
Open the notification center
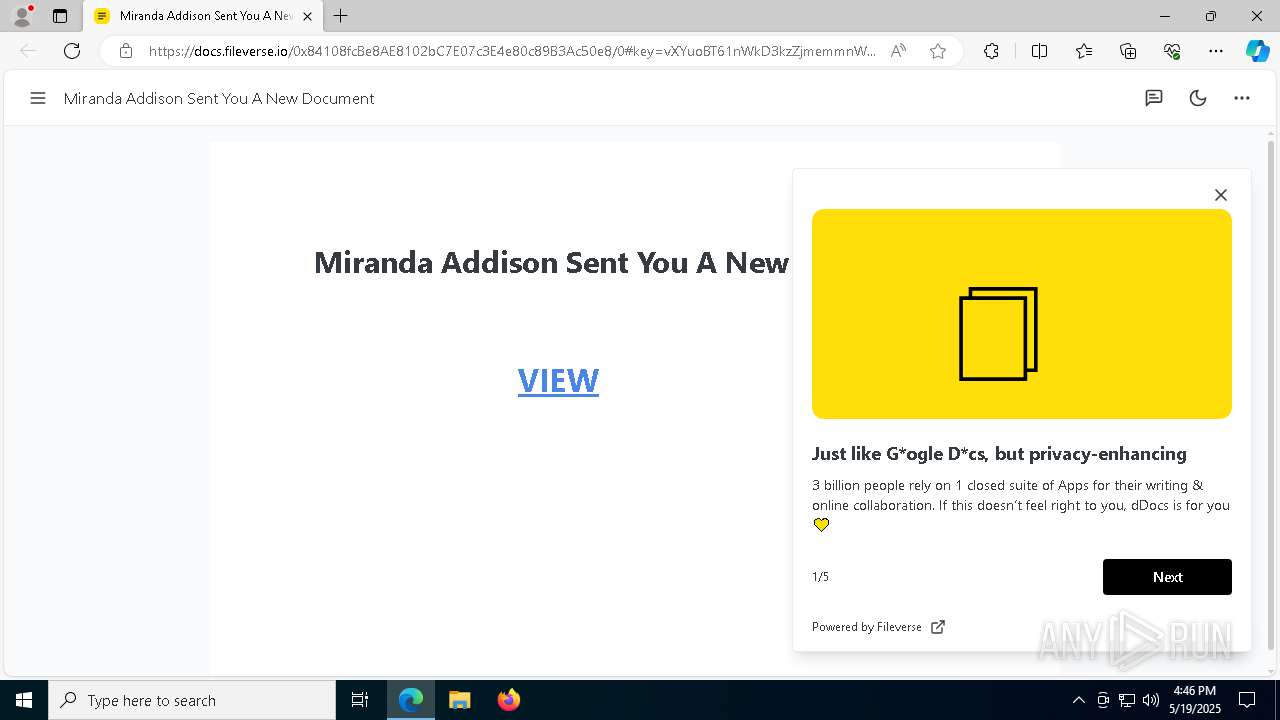[x=1247, y=700]
